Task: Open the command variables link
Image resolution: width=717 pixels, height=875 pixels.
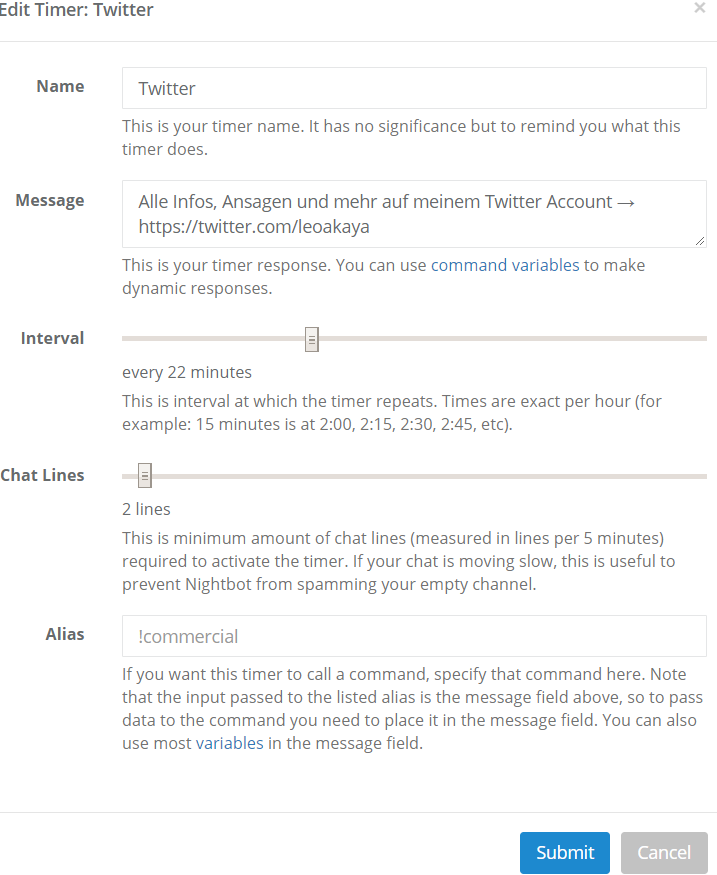Action: (505, 266)
